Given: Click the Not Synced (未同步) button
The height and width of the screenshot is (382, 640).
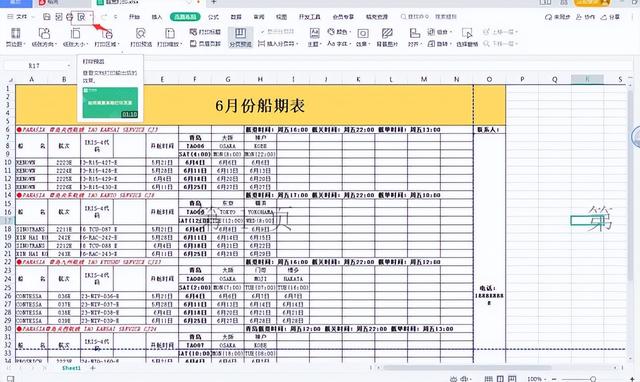Looking at the screenshot, I should pyautogui.click(x=558, y=17).
